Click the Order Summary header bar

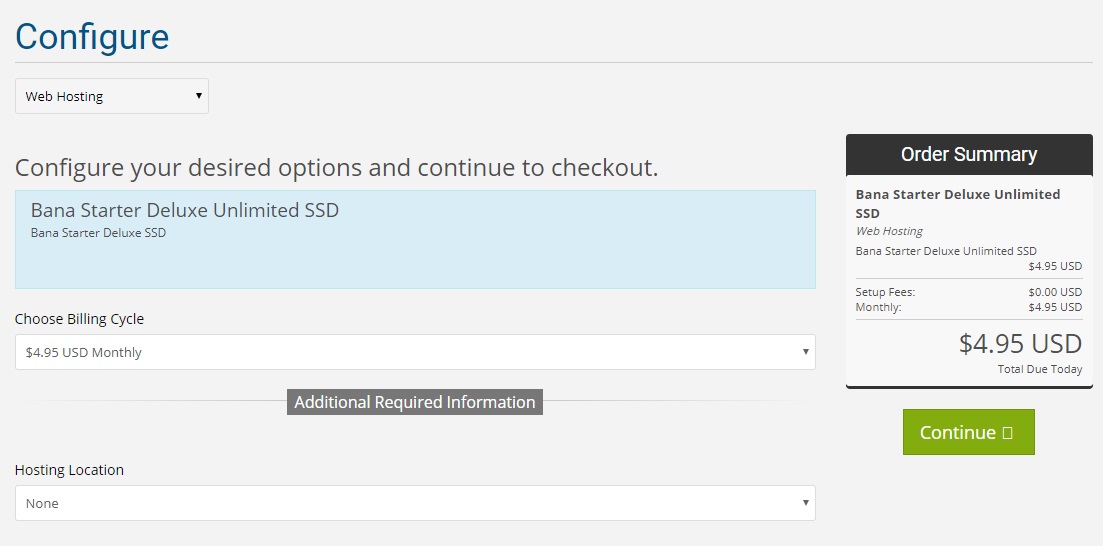[x=969, y=154]
